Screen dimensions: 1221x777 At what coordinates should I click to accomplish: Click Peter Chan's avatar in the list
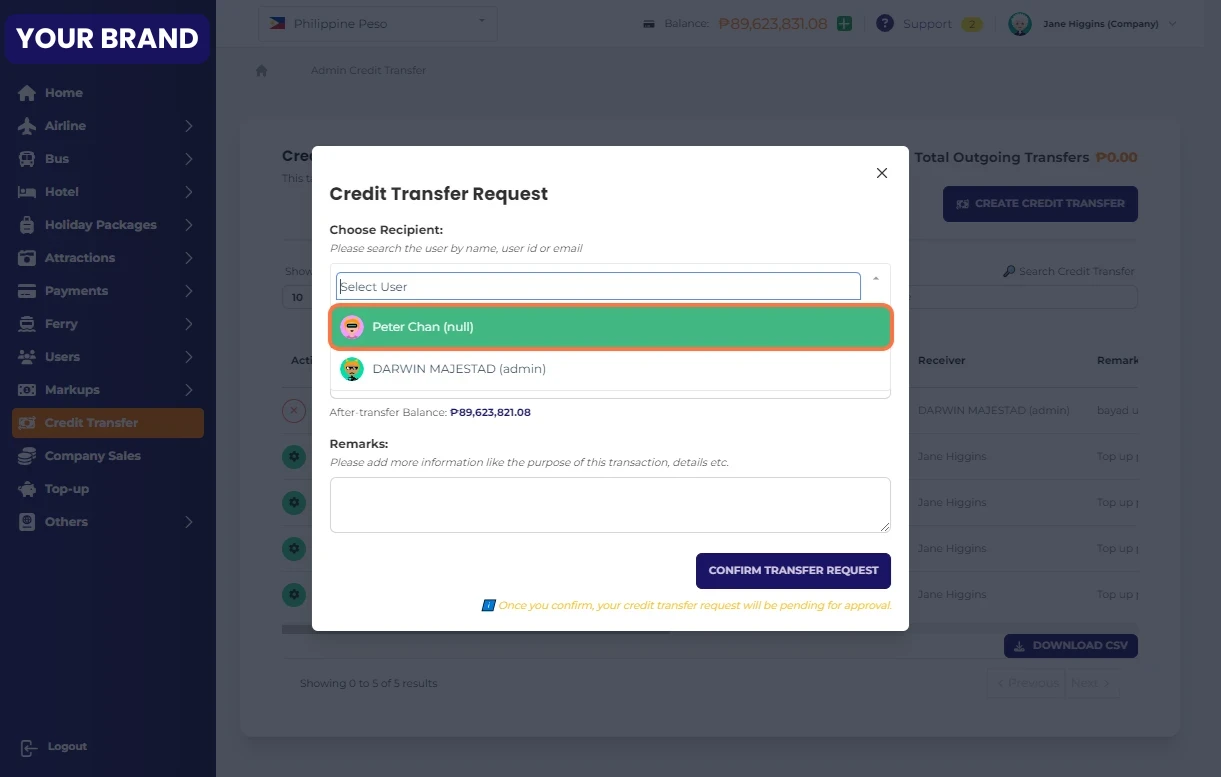click(x=352, y=327)
